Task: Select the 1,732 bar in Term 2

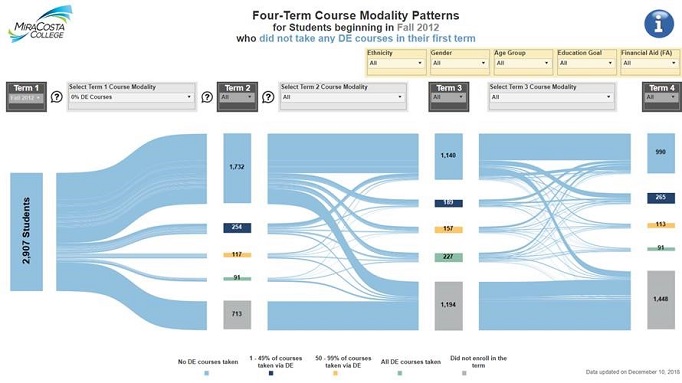Action: pos(237,168)
